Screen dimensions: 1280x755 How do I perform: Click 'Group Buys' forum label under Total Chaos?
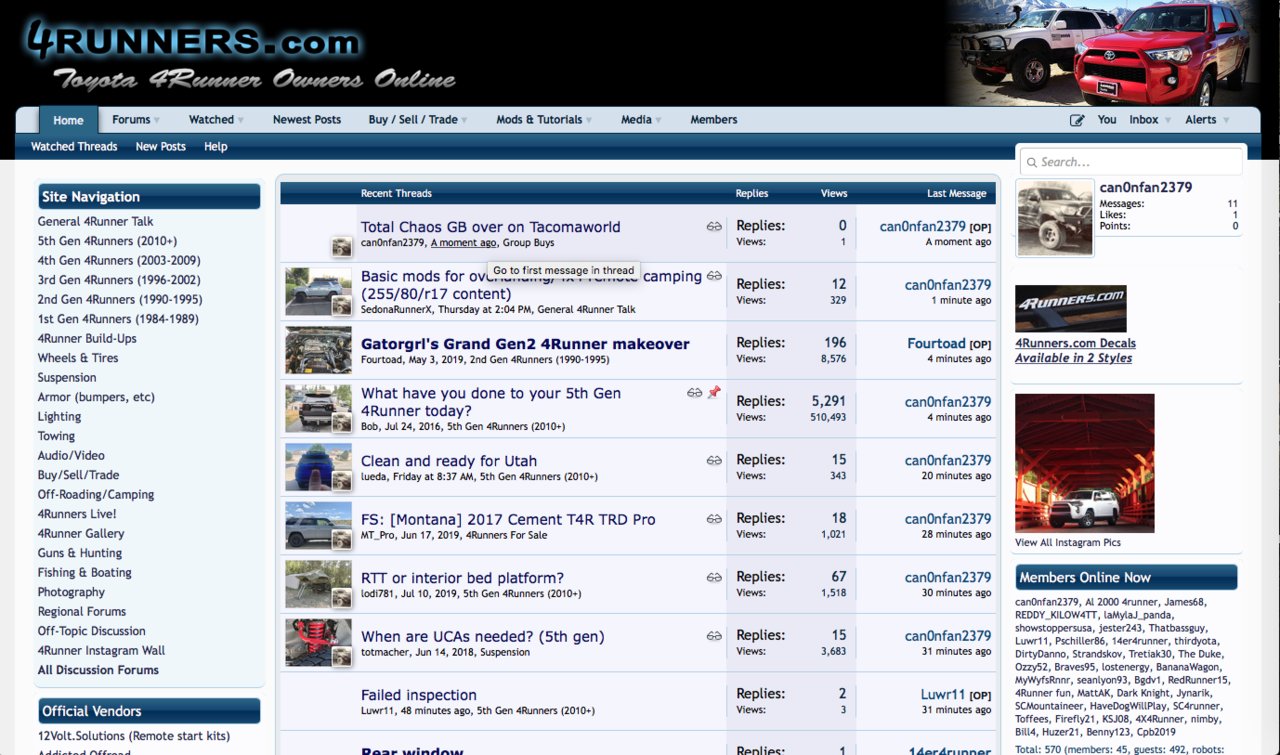coord(529,243)
